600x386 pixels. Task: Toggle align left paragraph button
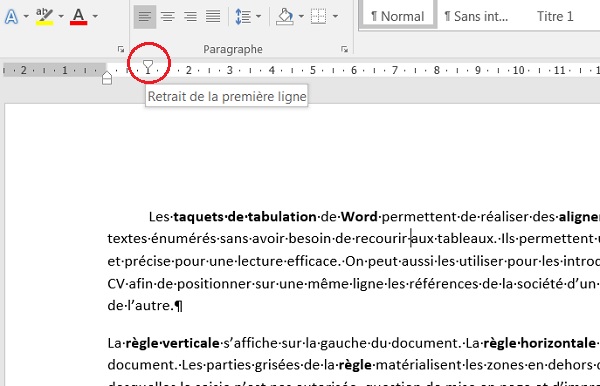(145, 16)
